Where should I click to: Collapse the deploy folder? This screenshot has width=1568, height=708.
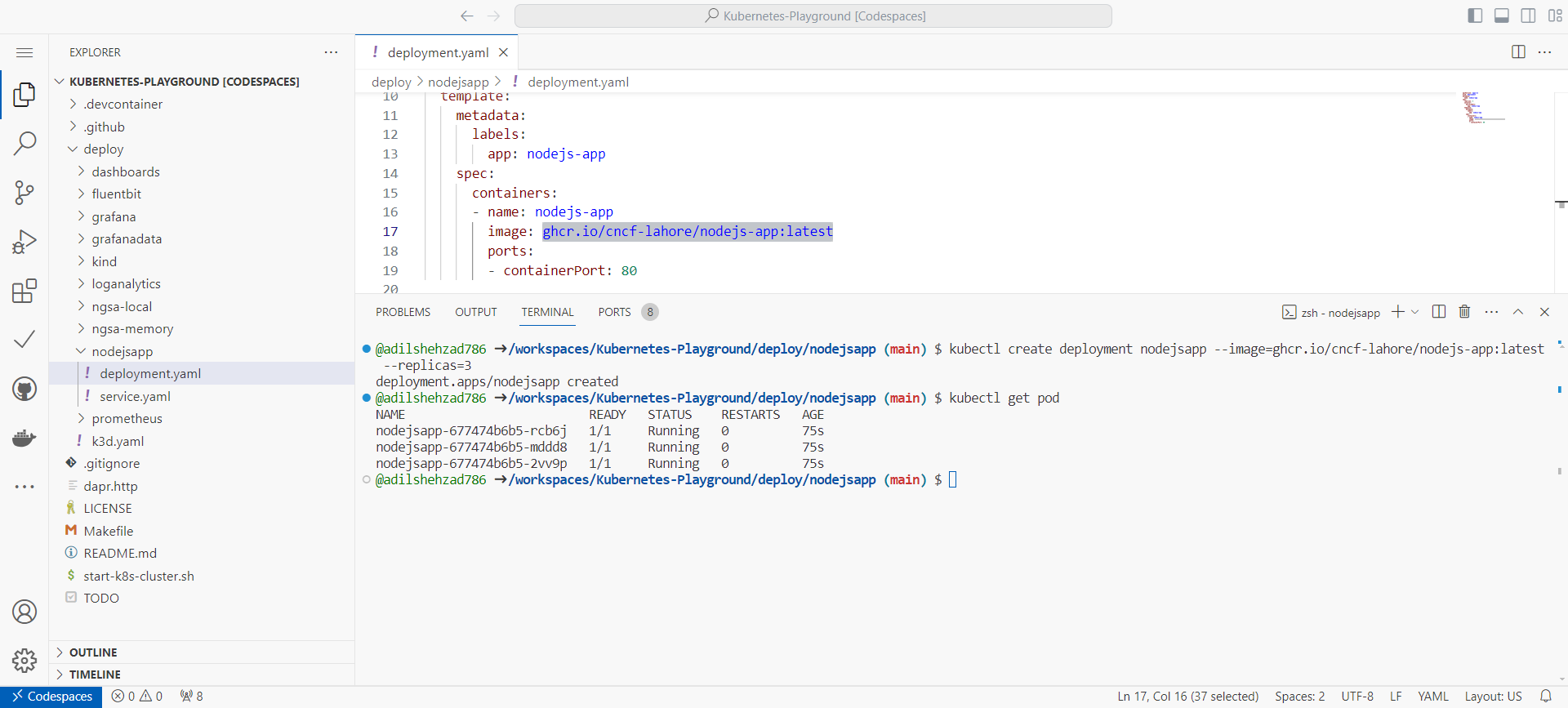[x=73, y=149]
